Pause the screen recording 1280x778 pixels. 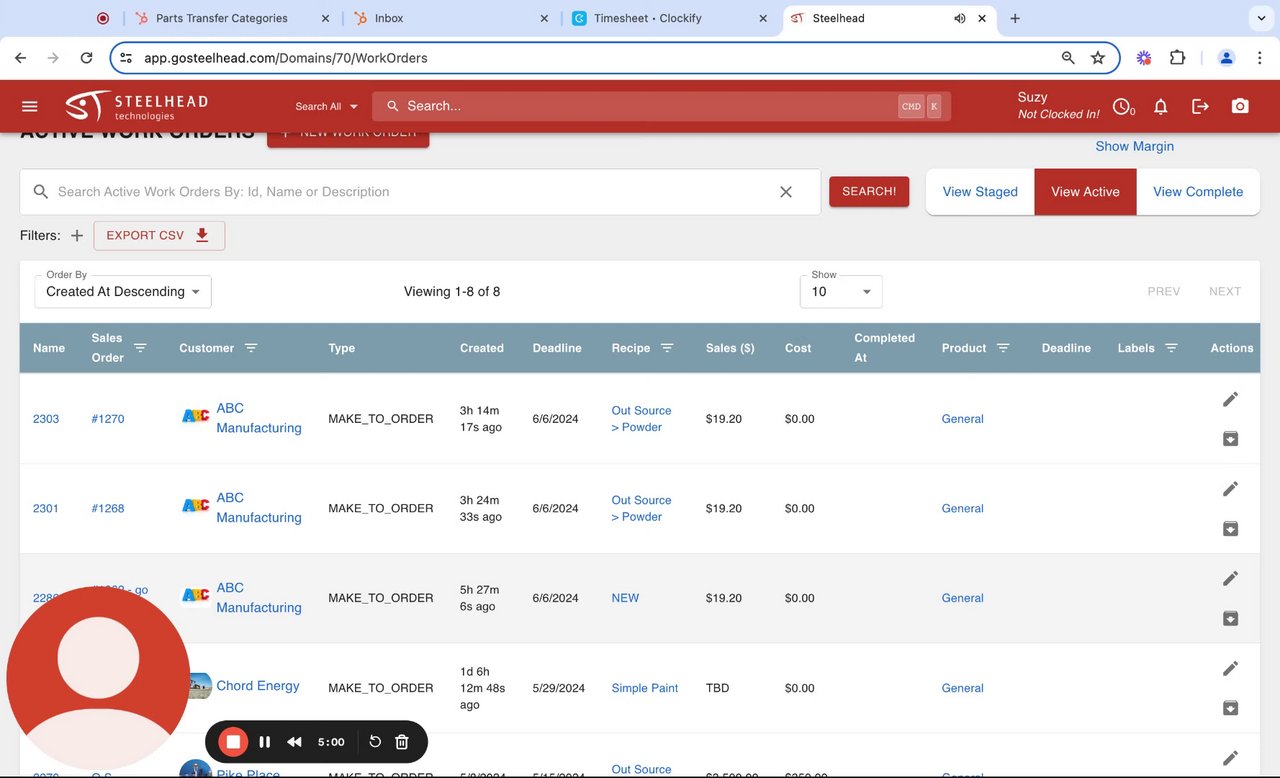click(x=265, y=742)
